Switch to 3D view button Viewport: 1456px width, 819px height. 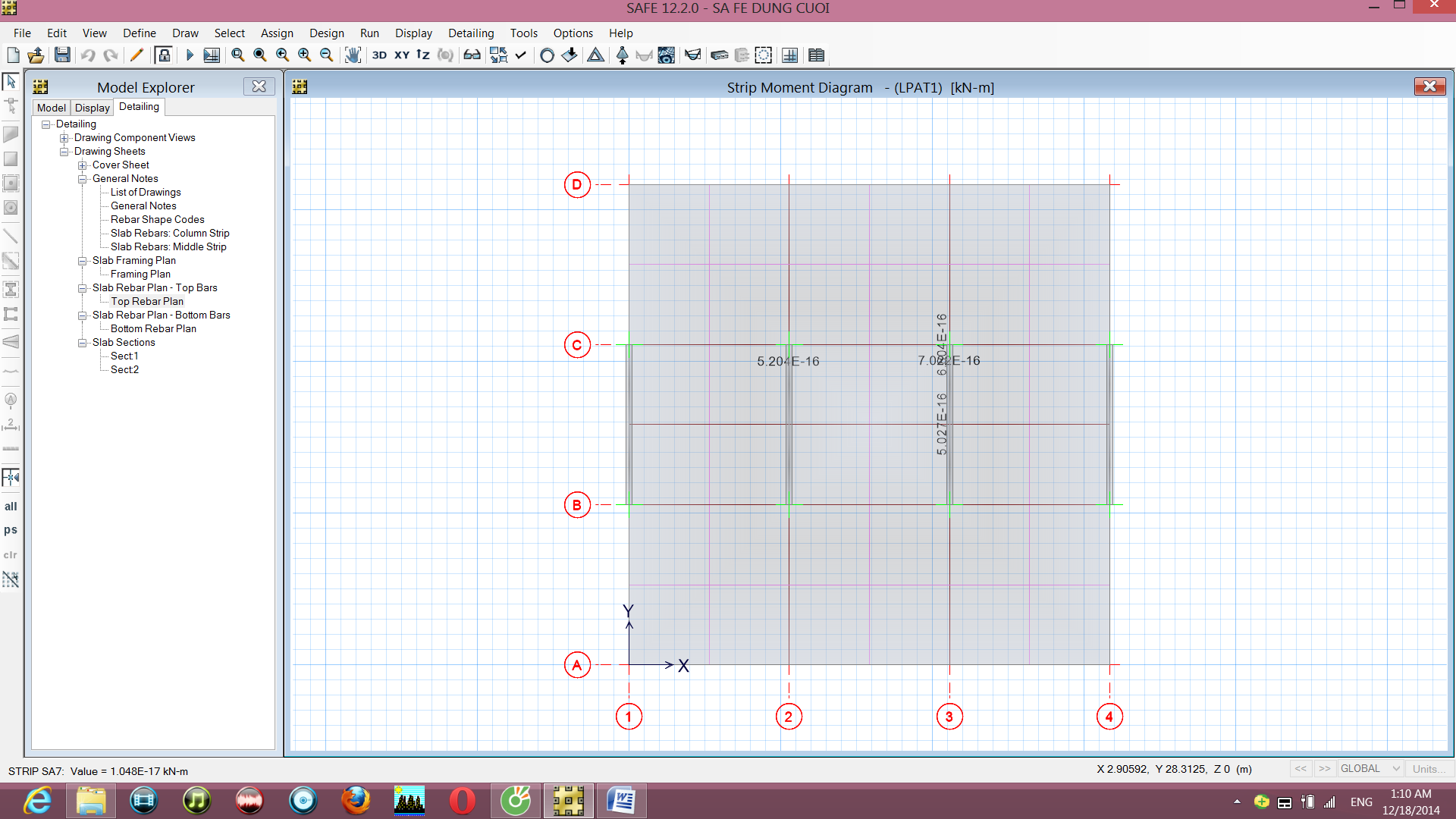(x=379, y=55)
